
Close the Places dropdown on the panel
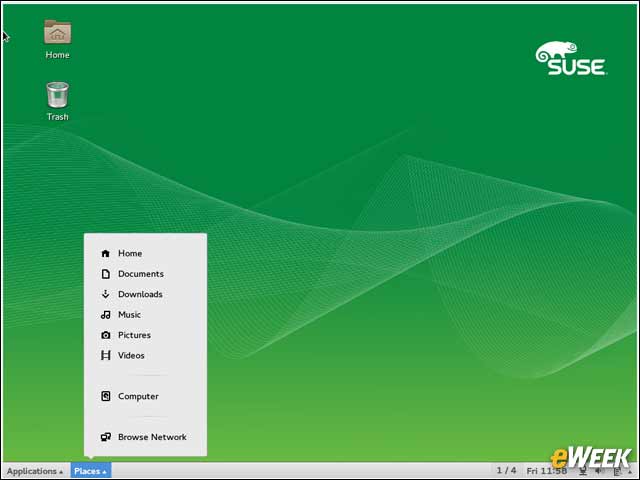(x=91, y=471)
